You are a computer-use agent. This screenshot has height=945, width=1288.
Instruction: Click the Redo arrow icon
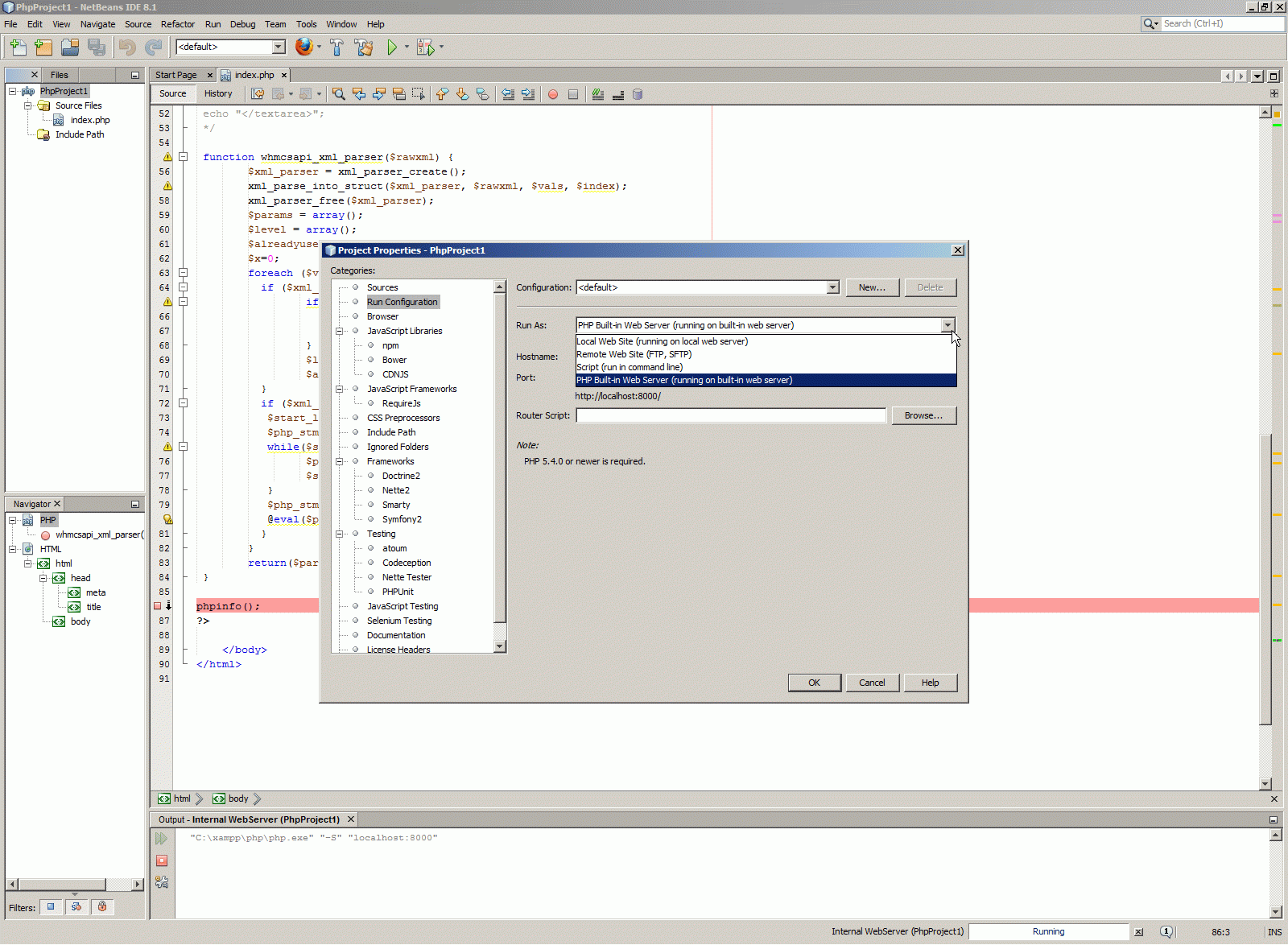153,47
